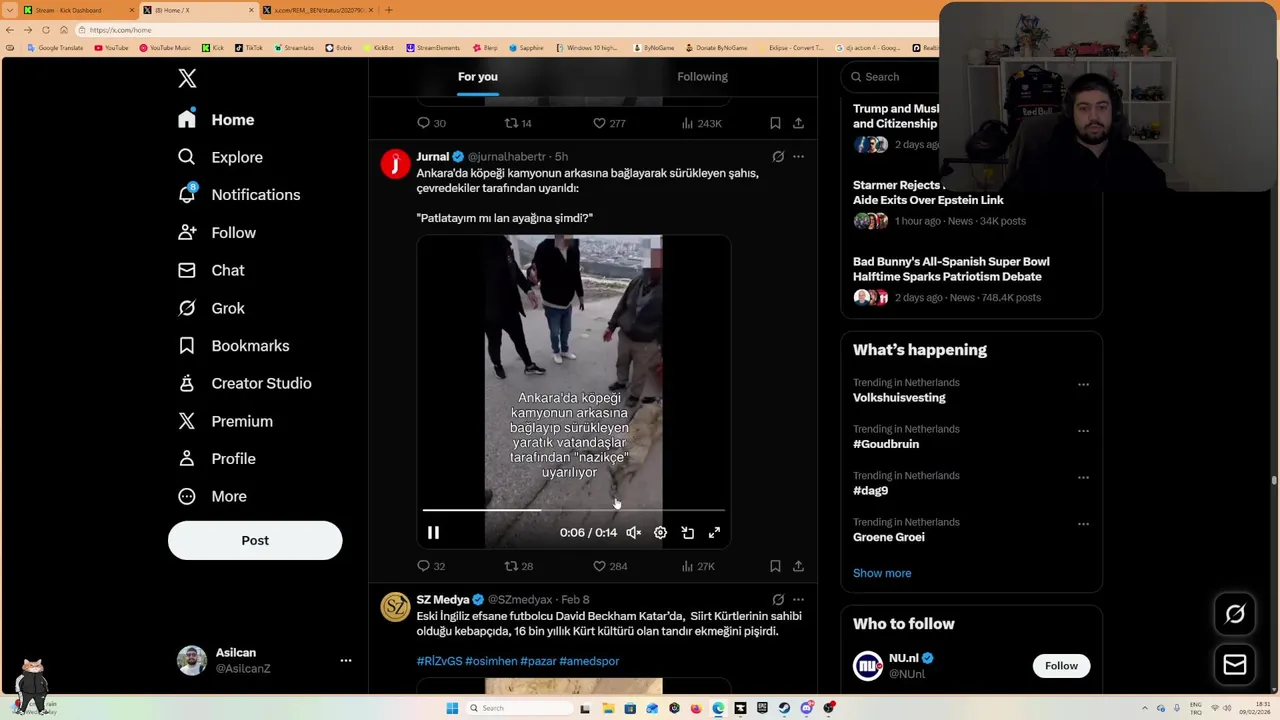The image size is (1280, 720).
Task: Open Jurnal profile avatar
Action: tap(395, 163)
